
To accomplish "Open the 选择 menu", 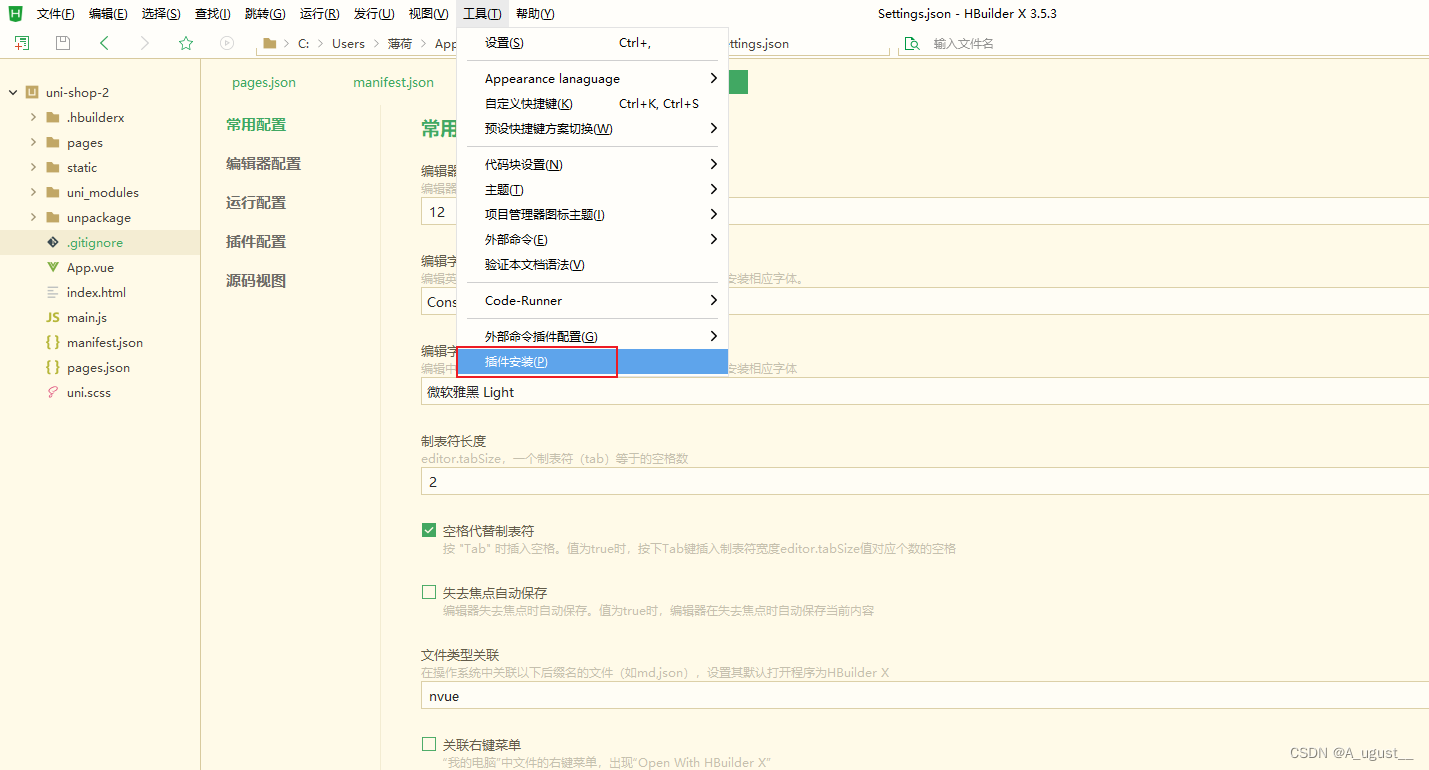I will click(x=161, y=13).
